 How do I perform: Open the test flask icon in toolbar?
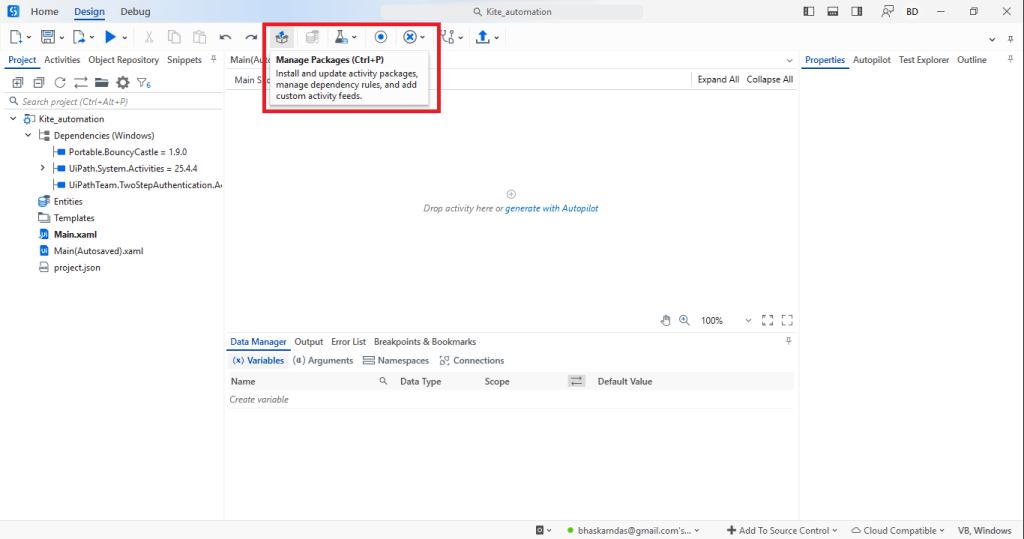tap(341, 37)
